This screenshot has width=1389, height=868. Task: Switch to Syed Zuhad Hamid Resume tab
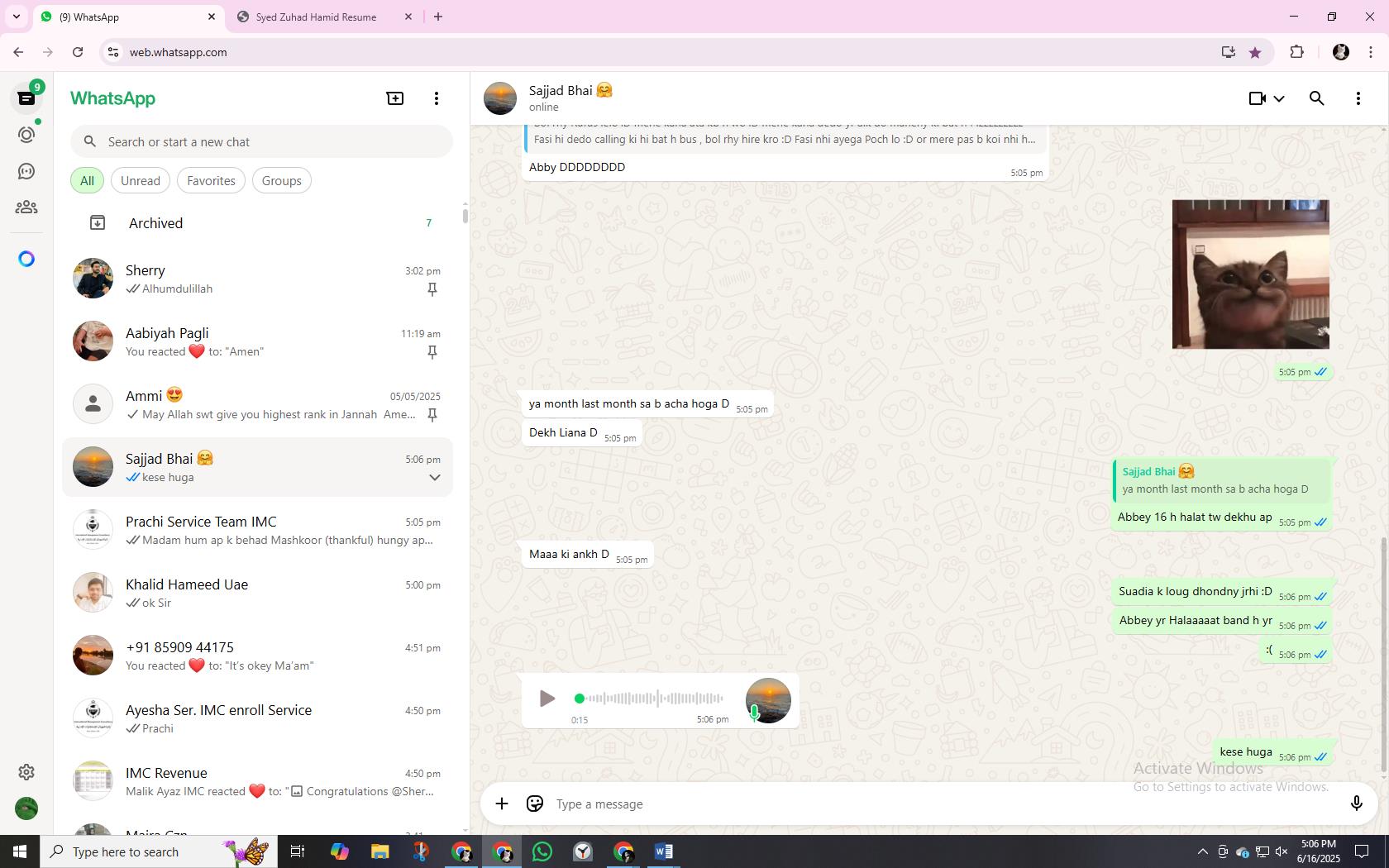pos(316,17)
